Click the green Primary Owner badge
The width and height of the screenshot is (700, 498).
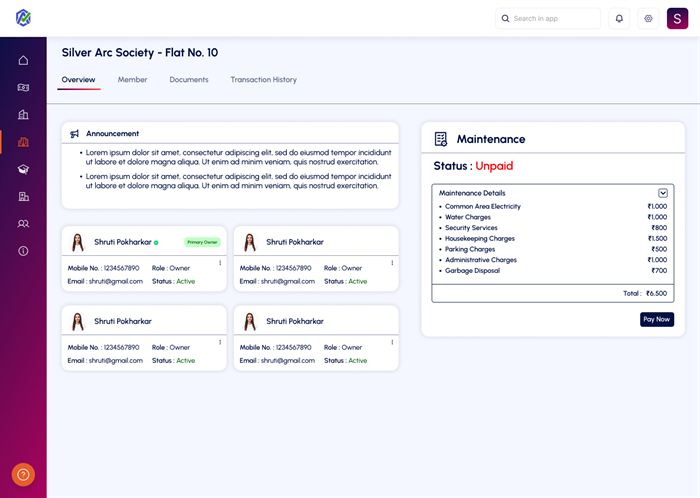(x=202, y=242)
